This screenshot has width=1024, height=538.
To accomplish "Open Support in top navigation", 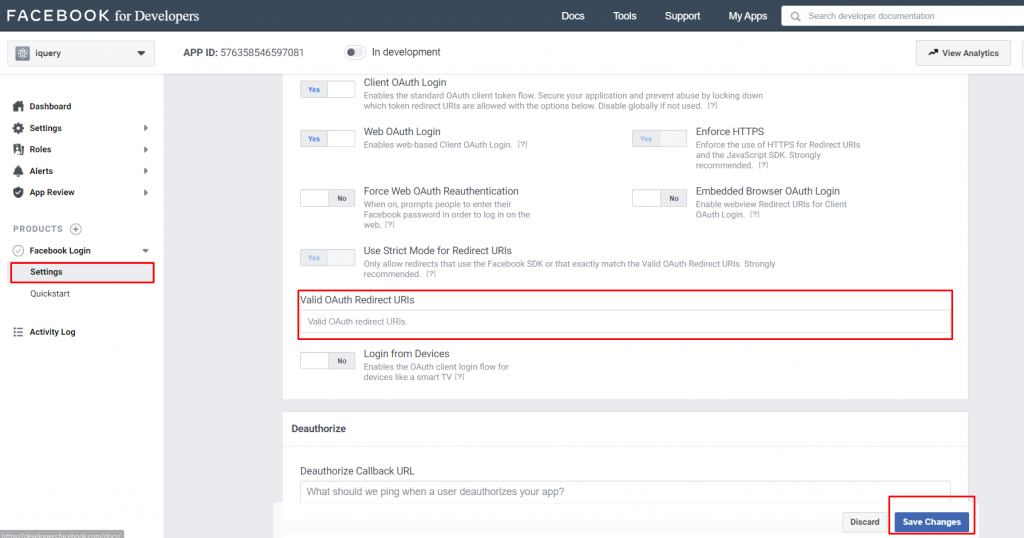I will 682,16.
